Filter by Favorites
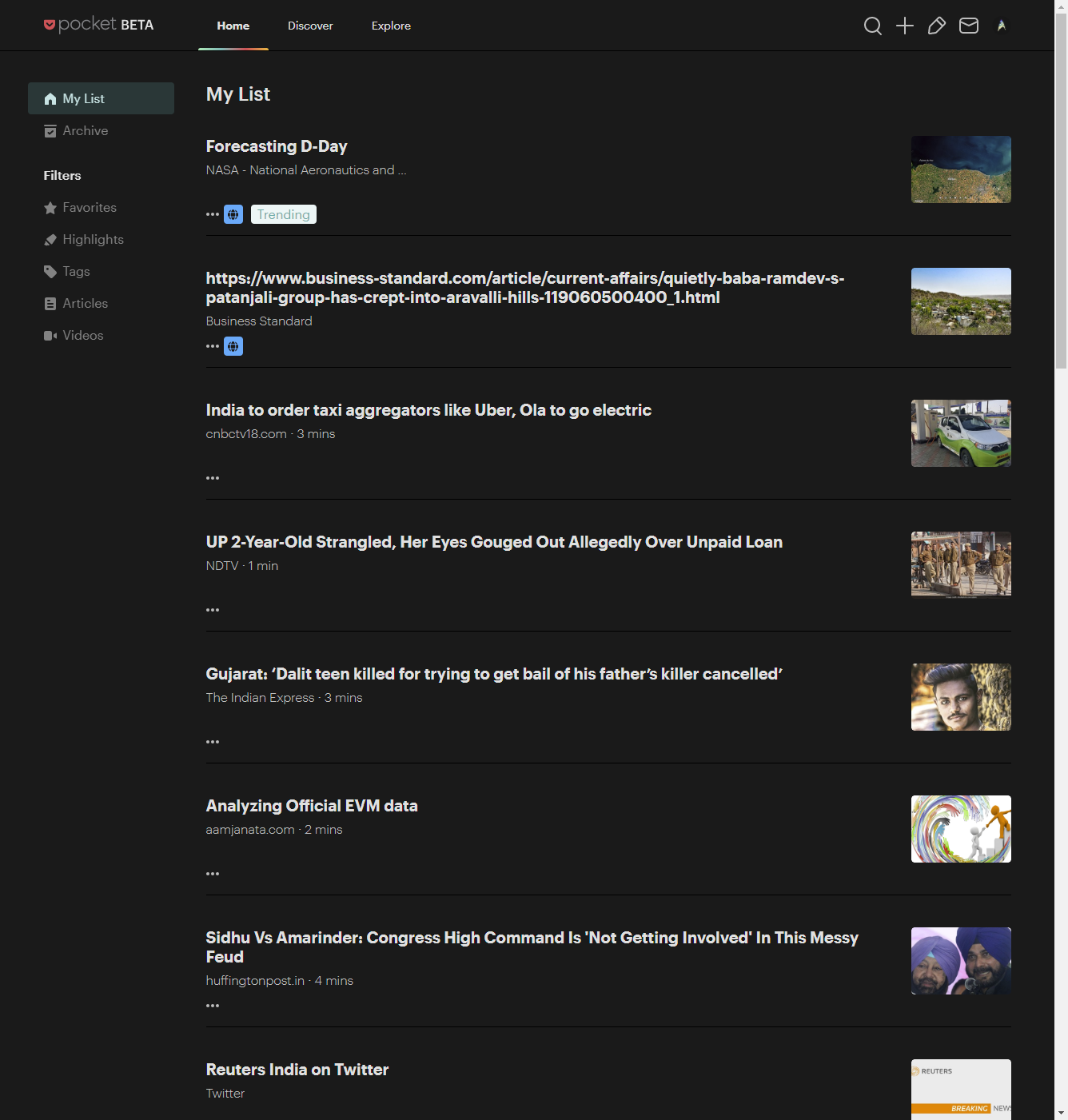Image resolution: width=1068 pixels, height=1120 pixels. pos(101,208)
